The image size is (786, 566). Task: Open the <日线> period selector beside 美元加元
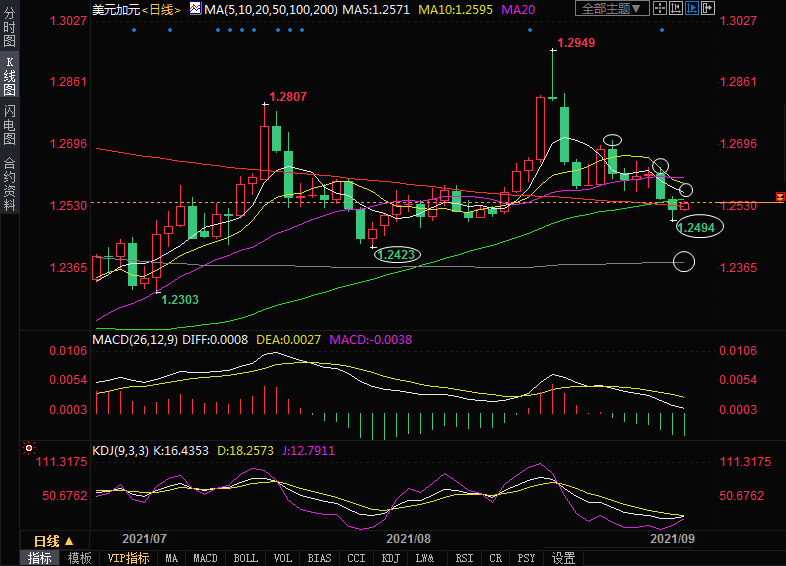pos(160,9)
